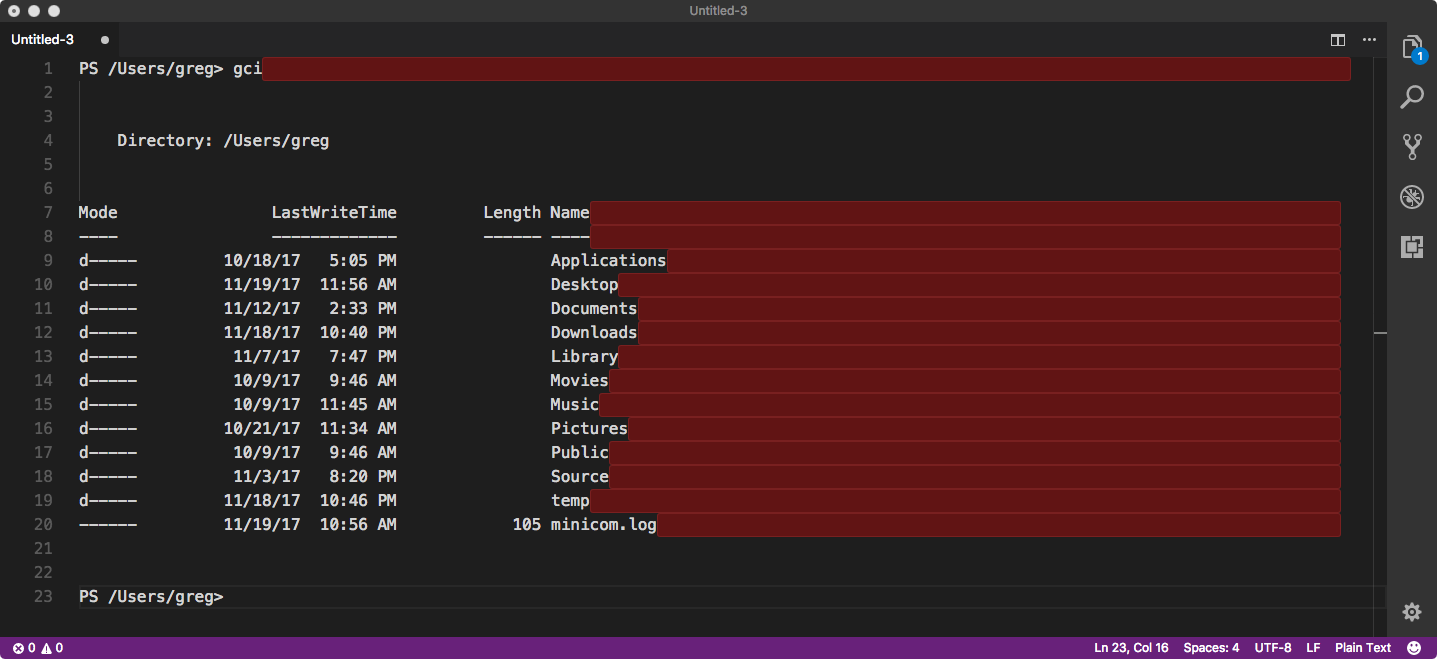Image resolution: width=1437 pixels, height=659 pixels.
Task: Click the 'Downloads' folder name
Action: [593, 333]
